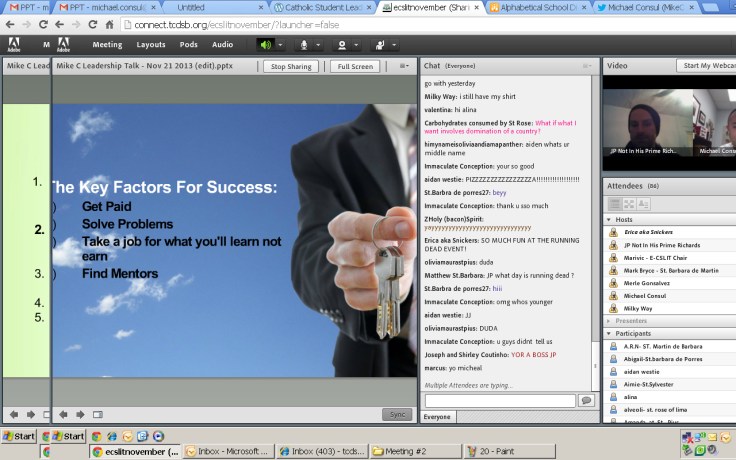Click participant icon next to Abigail-St.barbara de Porres
Viewport: 736px width, 460px height.
[613, 359]
